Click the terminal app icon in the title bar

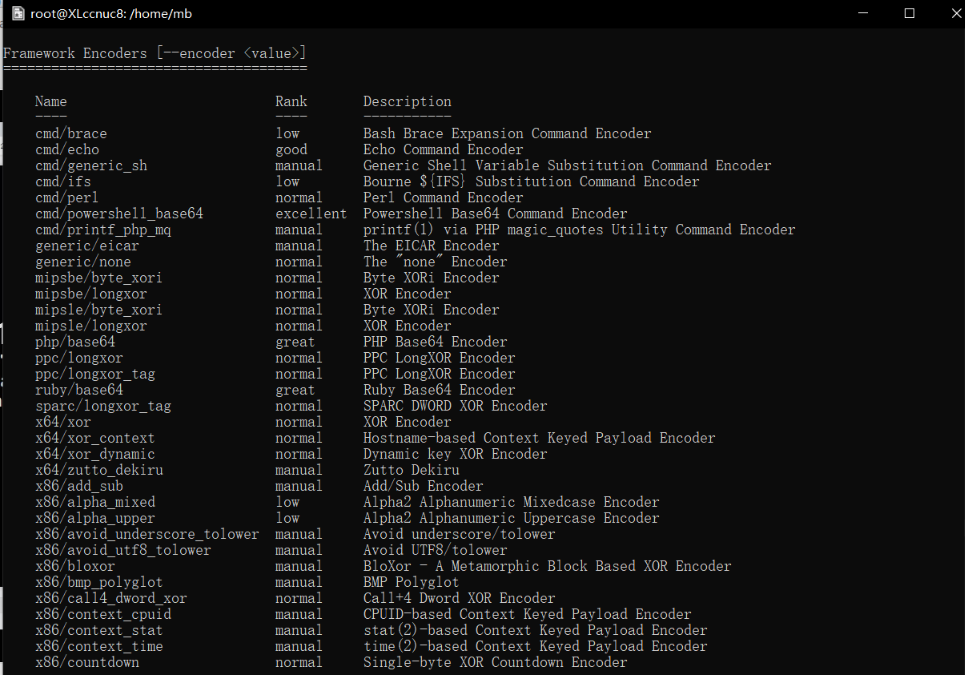18,13
